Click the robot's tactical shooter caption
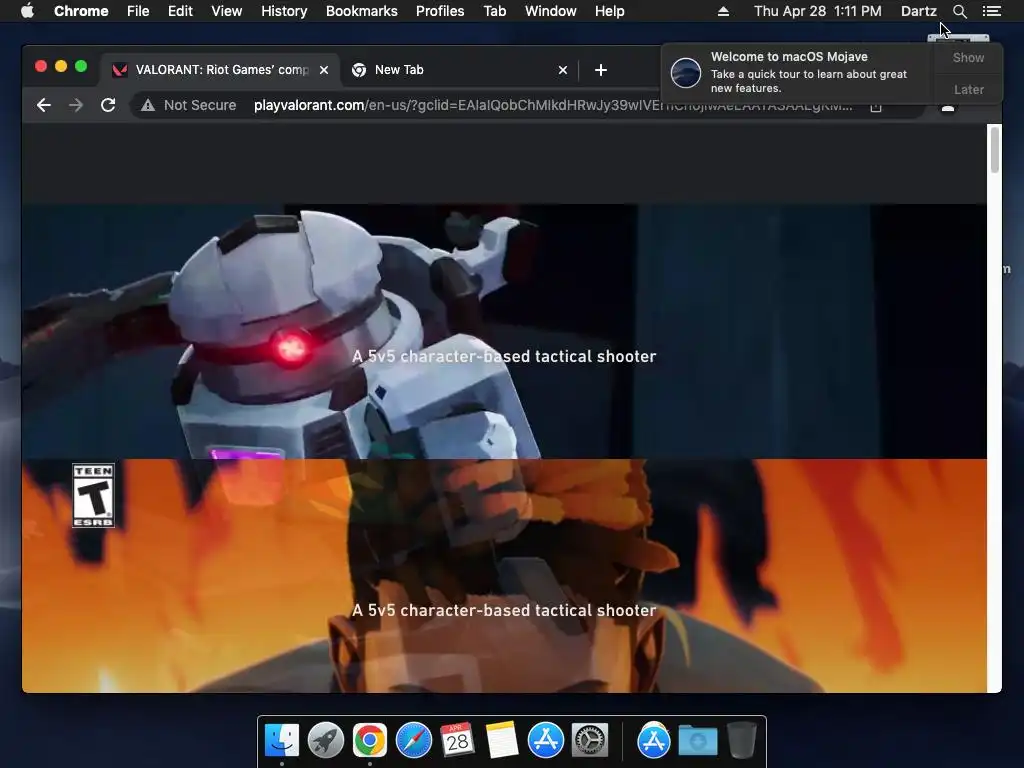1024x768 pixels. click(x=504, y=356)
